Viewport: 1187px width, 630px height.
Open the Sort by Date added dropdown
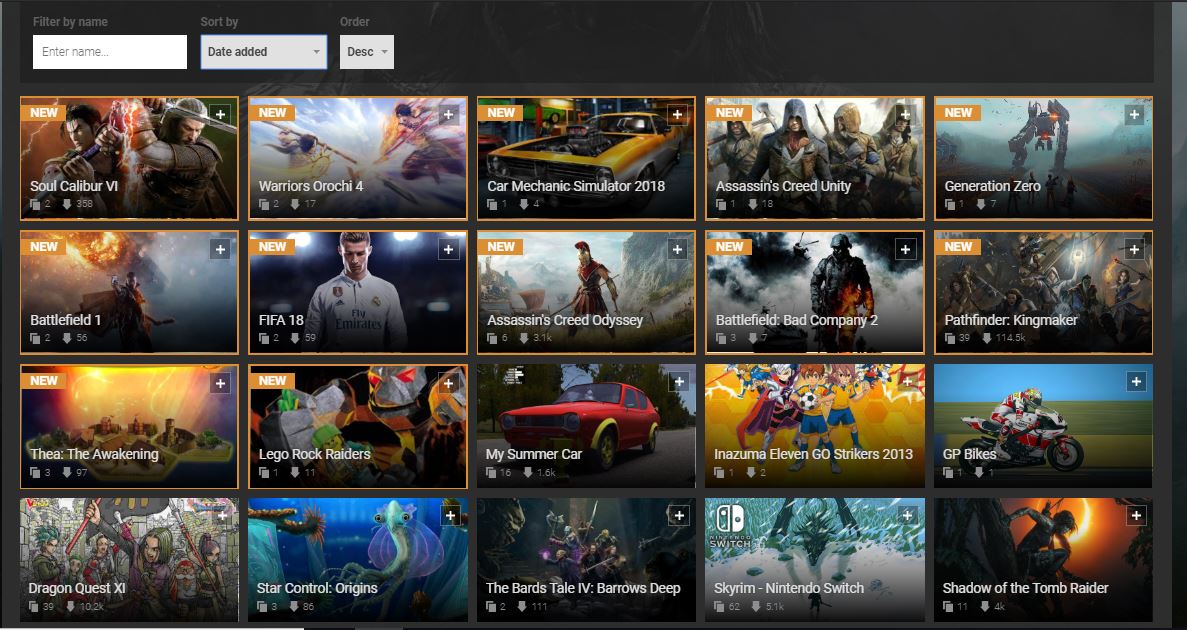(264, 52)
